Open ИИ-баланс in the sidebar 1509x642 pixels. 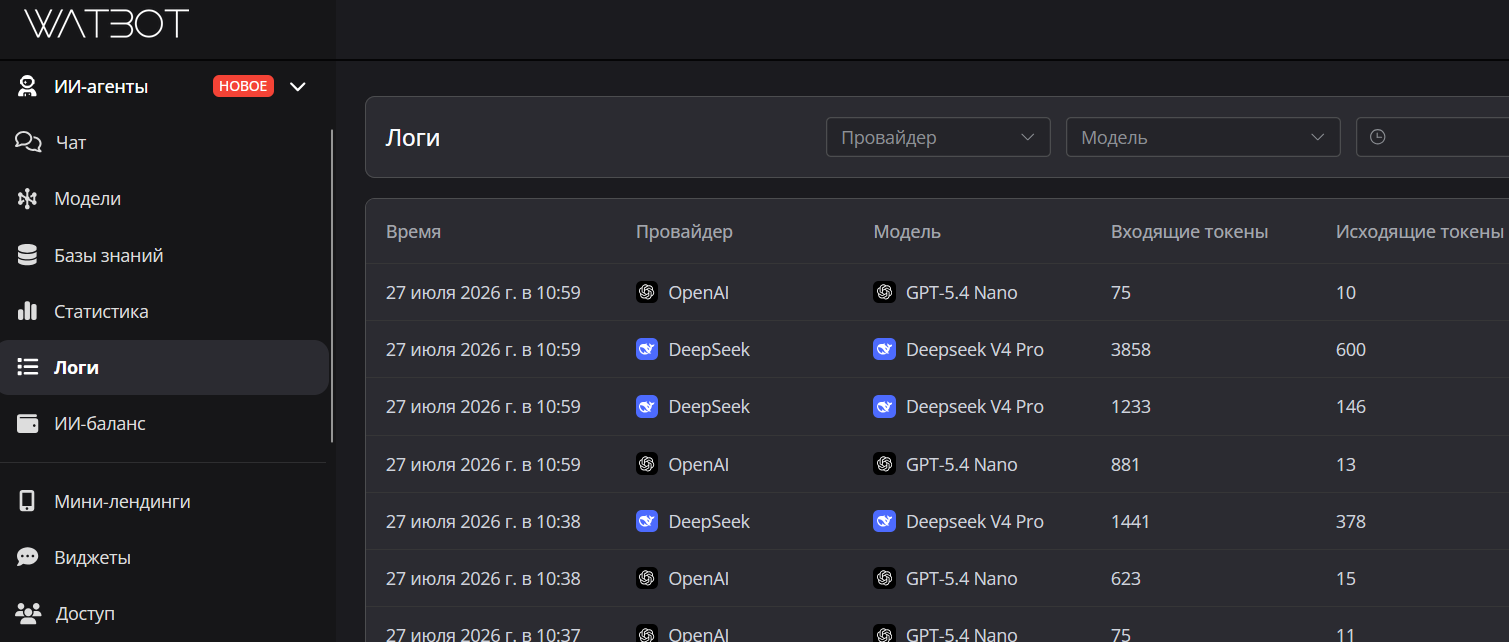100,424
